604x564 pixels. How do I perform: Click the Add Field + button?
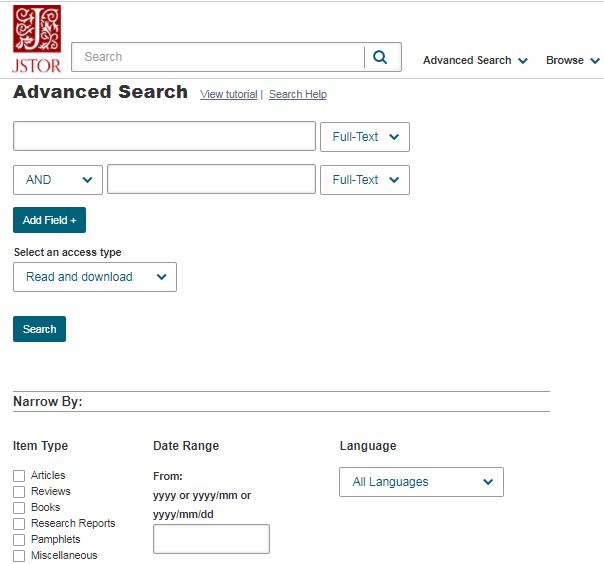[x=49, y=220]
